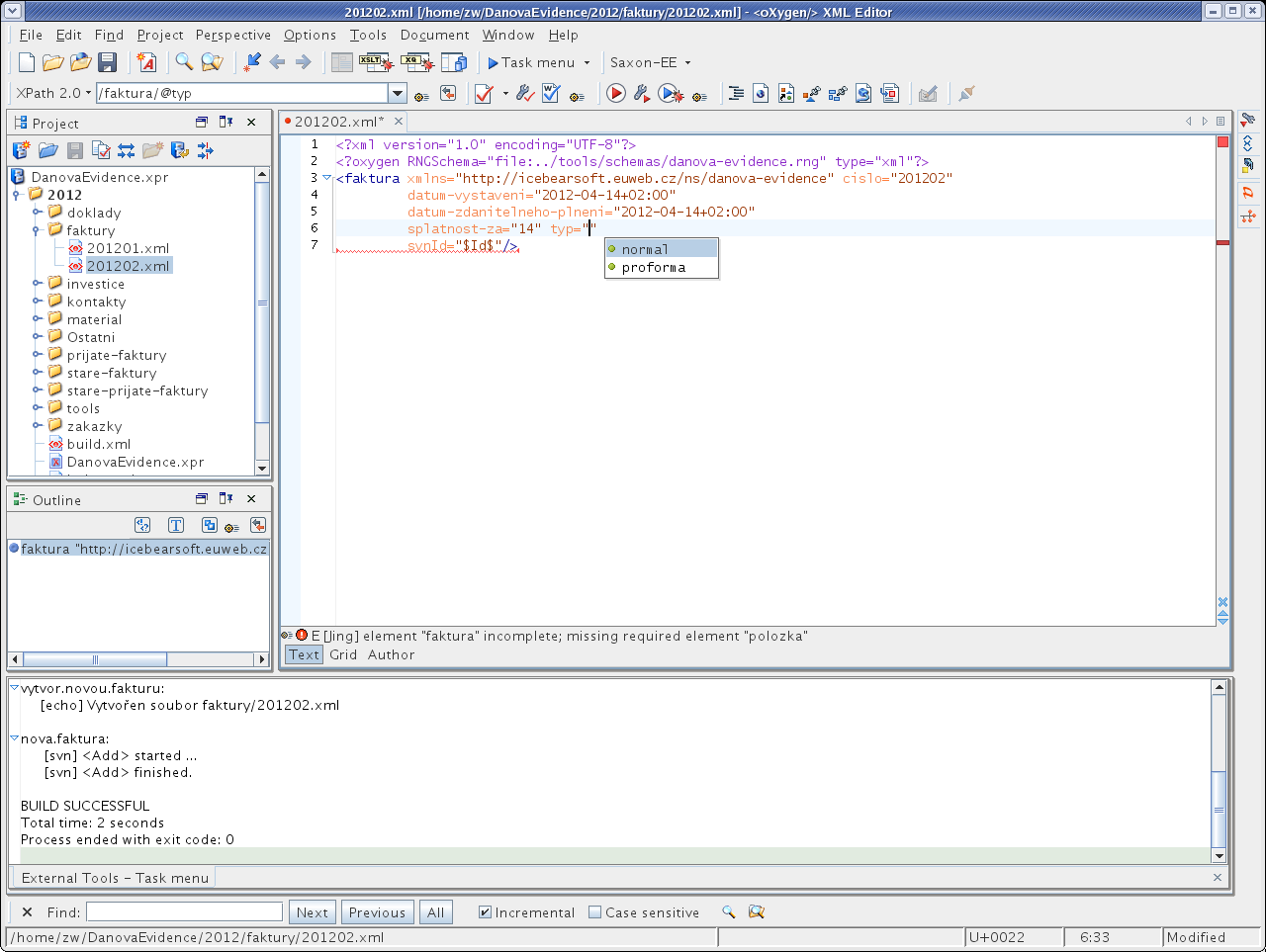1266x952 pixels.
Task: Click the Save disk icon in the main toolbar
Action: [108, 62]
